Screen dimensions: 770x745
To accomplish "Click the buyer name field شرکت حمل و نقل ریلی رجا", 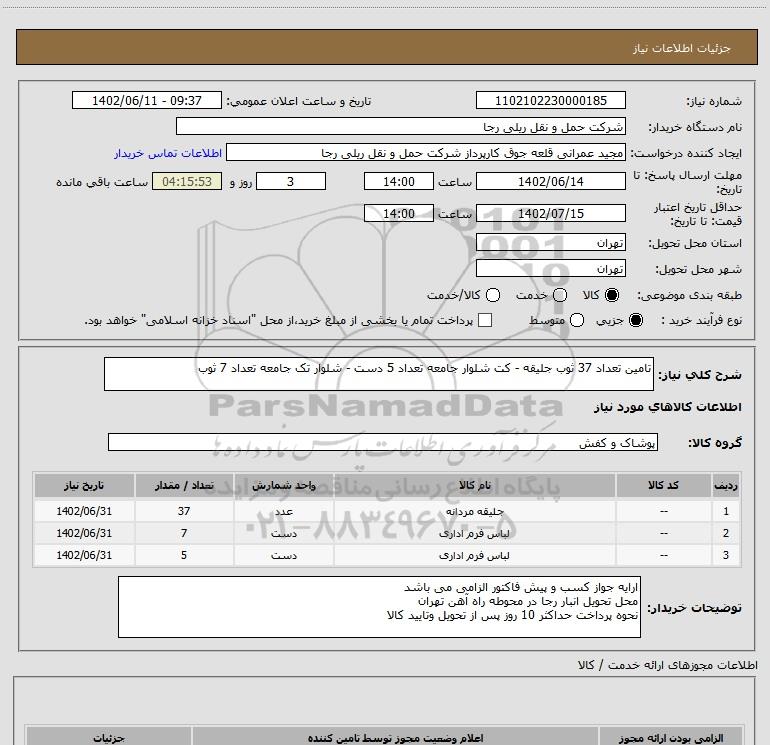I will [401, 126].
